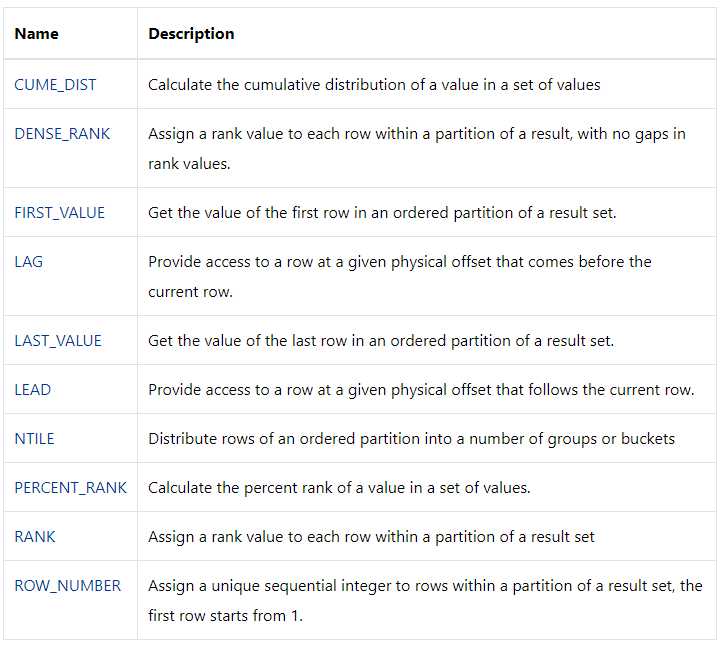Click the PERCENT_RANK description text
The image size is (722, 647).
click(339, 488)
